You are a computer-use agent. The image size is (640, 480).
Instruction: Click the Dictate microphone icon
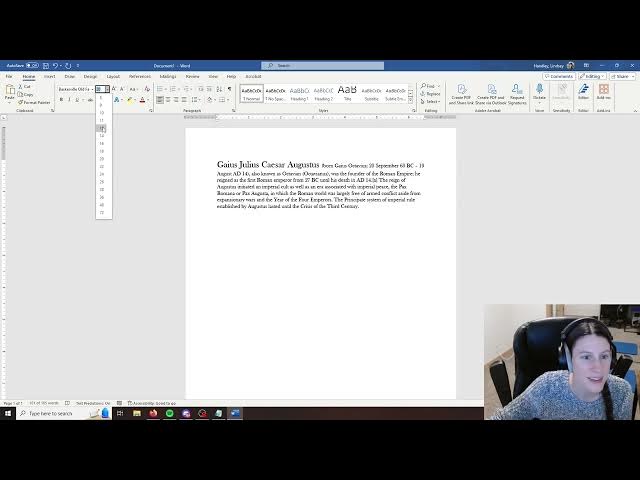pos(539,90)
